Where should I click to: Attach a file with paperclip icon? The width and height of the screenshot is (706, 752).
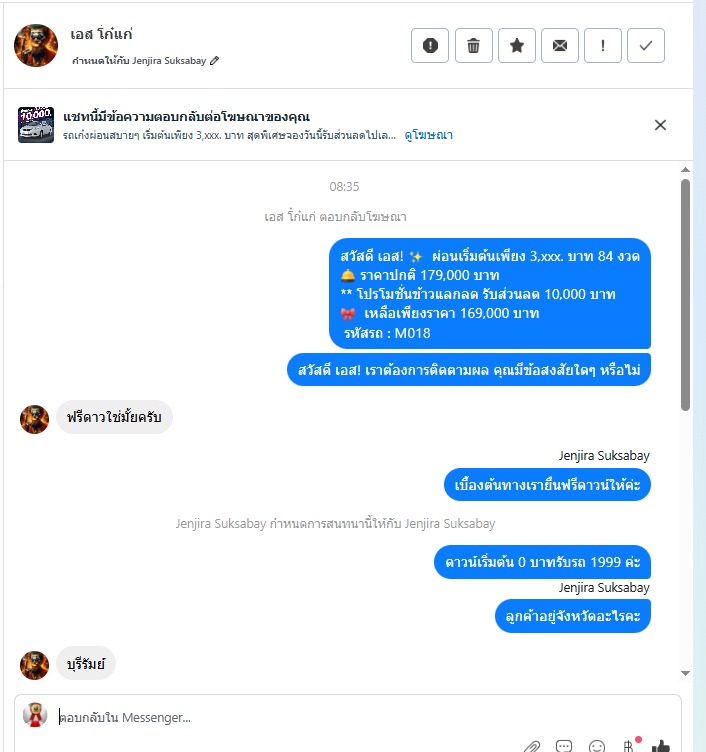(x=531, y=746)
